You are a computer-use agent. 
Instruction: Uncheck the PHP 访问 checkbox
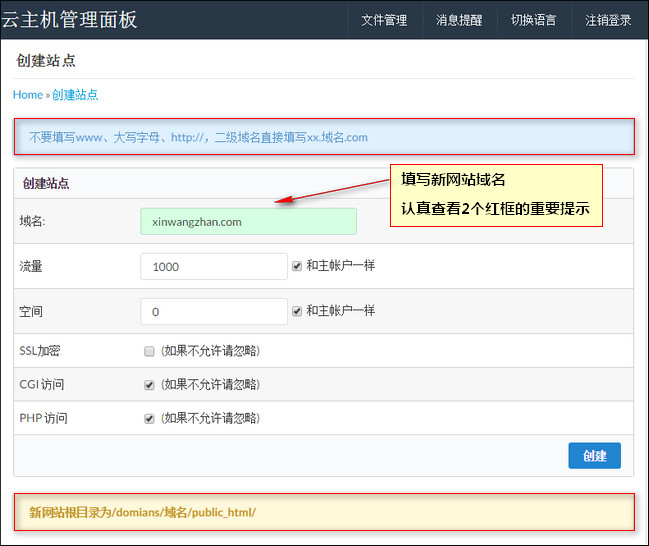[x=149, y=419]
